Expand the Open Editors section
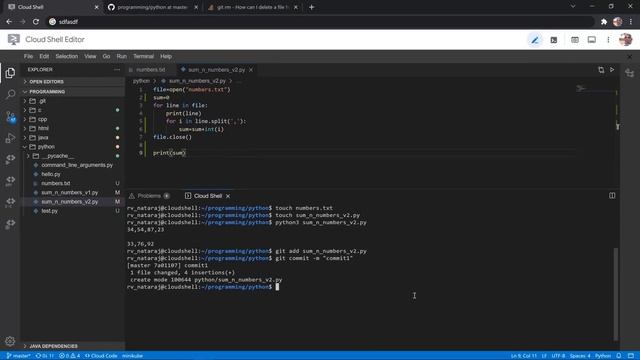Screen dimensions: 640x360 tap(73, 82)
